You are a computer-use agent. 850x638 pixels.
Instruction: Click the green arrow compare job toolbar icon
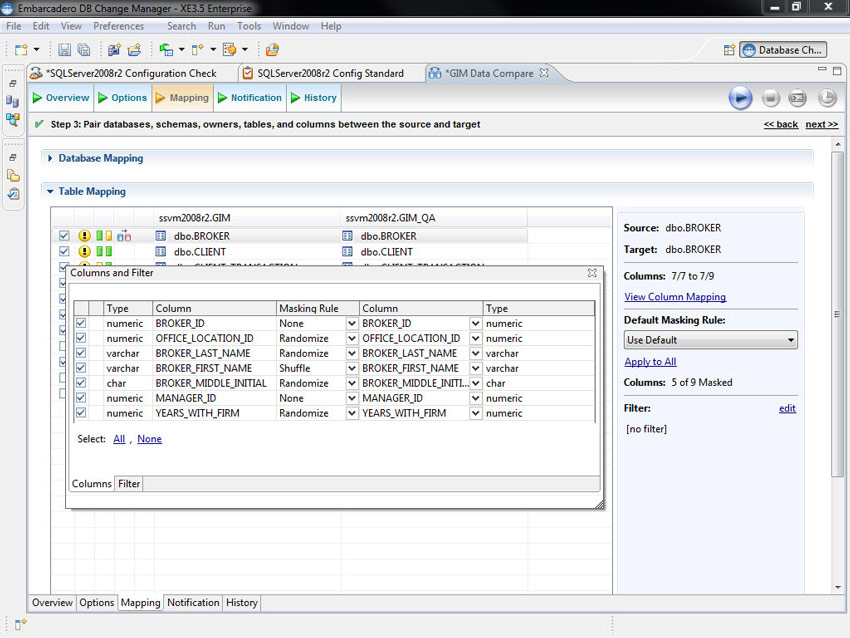point(166,50)
